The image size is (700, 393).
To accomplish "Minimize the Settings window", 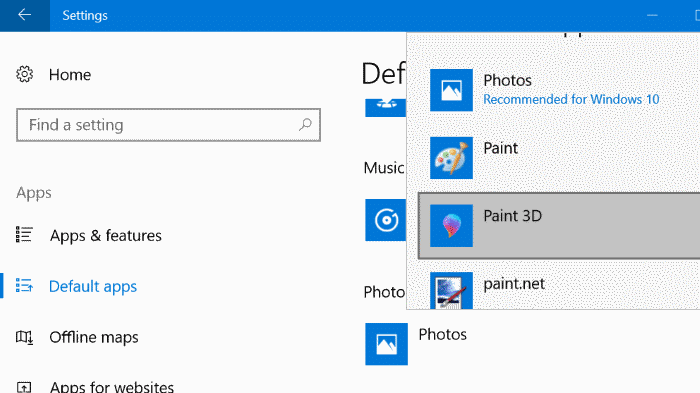I will click(x=652, y=15).
